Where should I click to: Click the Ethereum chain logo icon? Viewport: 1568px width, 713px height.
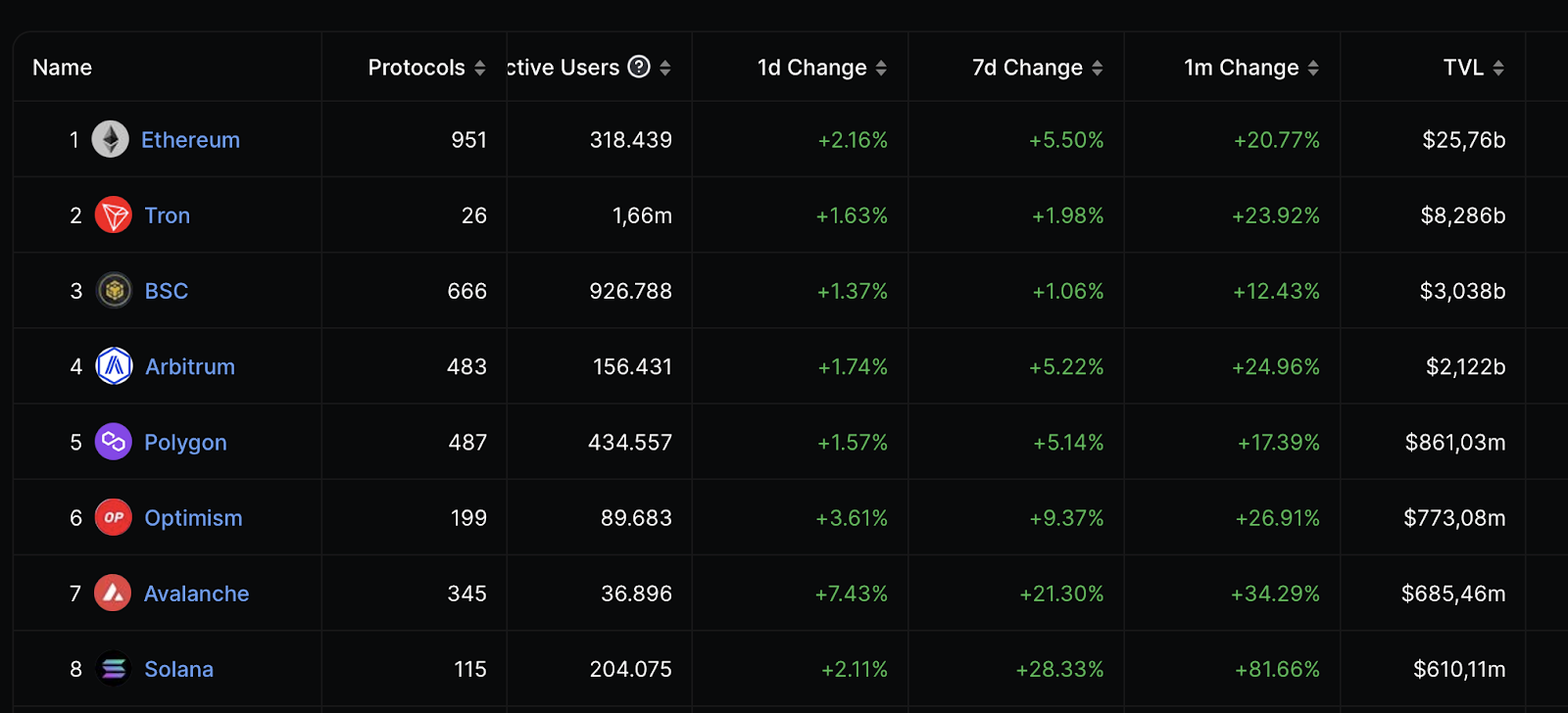(x=111, y=139)
